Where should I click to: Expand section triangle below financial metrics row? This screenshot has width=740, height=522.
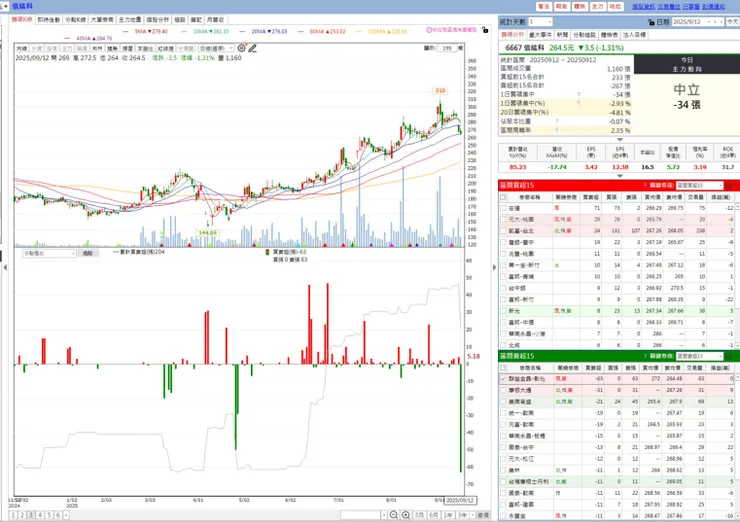point(620,176)
